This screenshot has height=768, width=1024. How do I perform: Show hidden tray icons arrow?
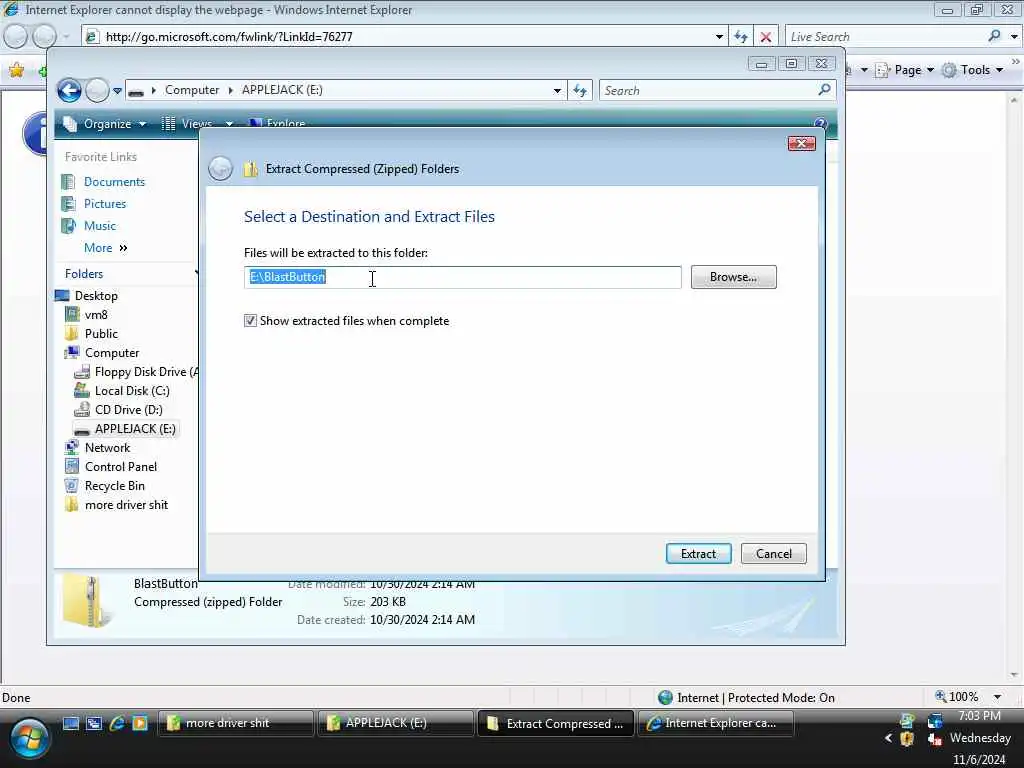[888, 738]
